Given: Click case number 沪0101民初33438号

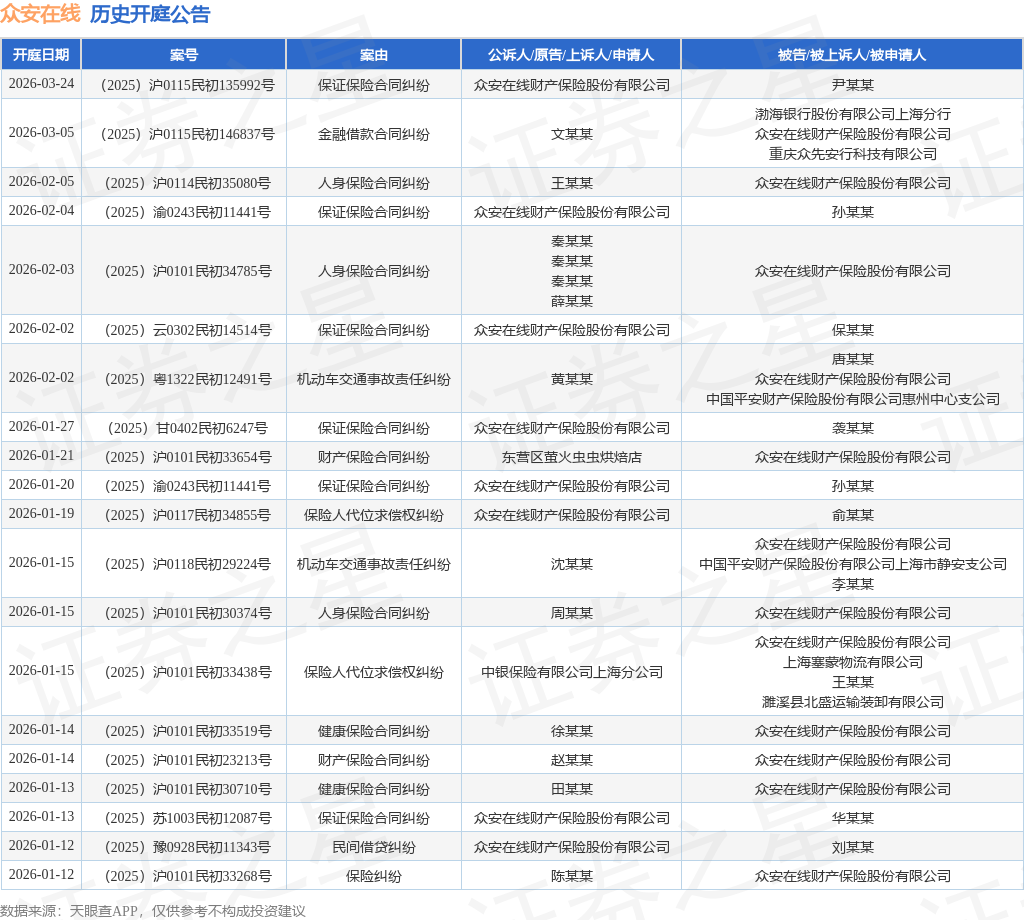Looking at the screenshot, I should [x=212, y=672].
